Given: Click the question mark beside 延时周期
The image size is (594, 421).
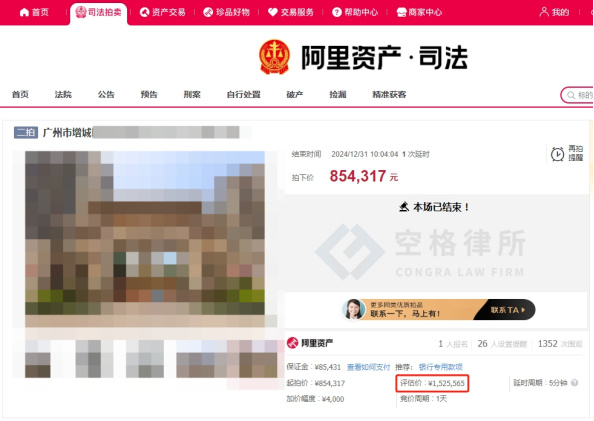Looking at the screenshot, I should [575, 383].
